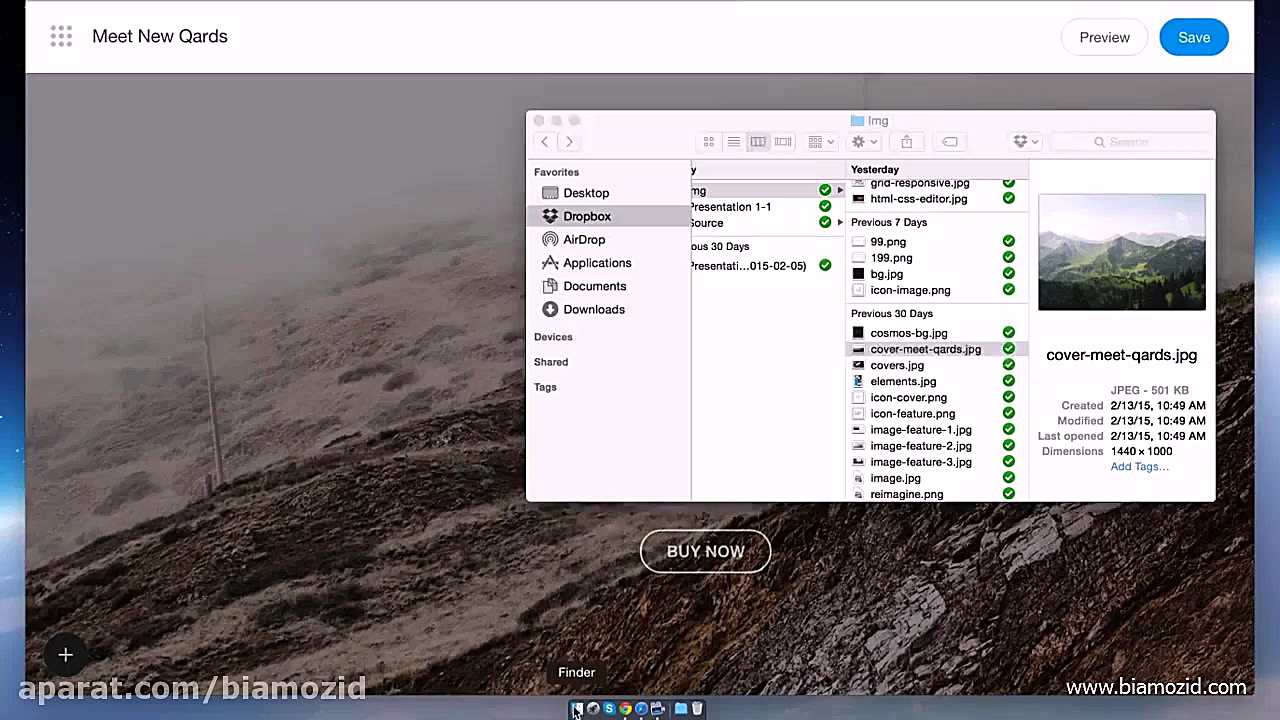This screenshot has width=1280, height=720.
Task: Select image-feature-3.jpg file
Action: click(921, 462)
